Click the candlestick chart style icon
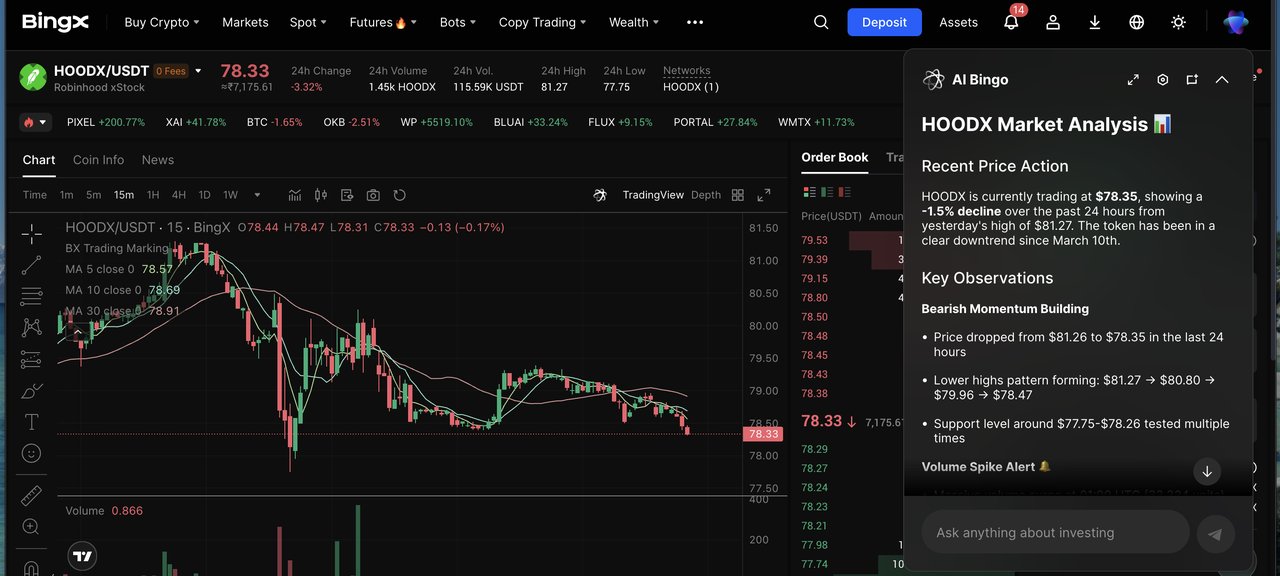This screenshot has width=1280, height=576. pyautogui.click(x=321, y=195)
